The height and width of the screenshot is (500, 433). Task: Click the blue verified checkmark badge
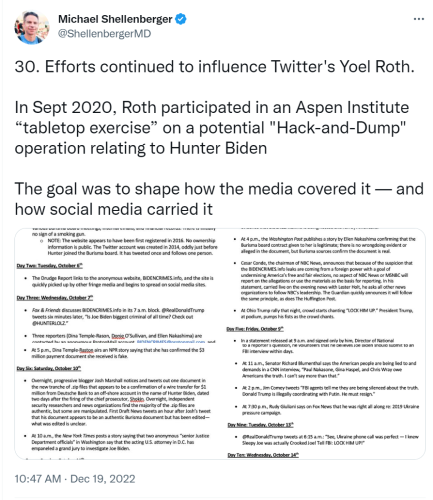coord(181,19)
